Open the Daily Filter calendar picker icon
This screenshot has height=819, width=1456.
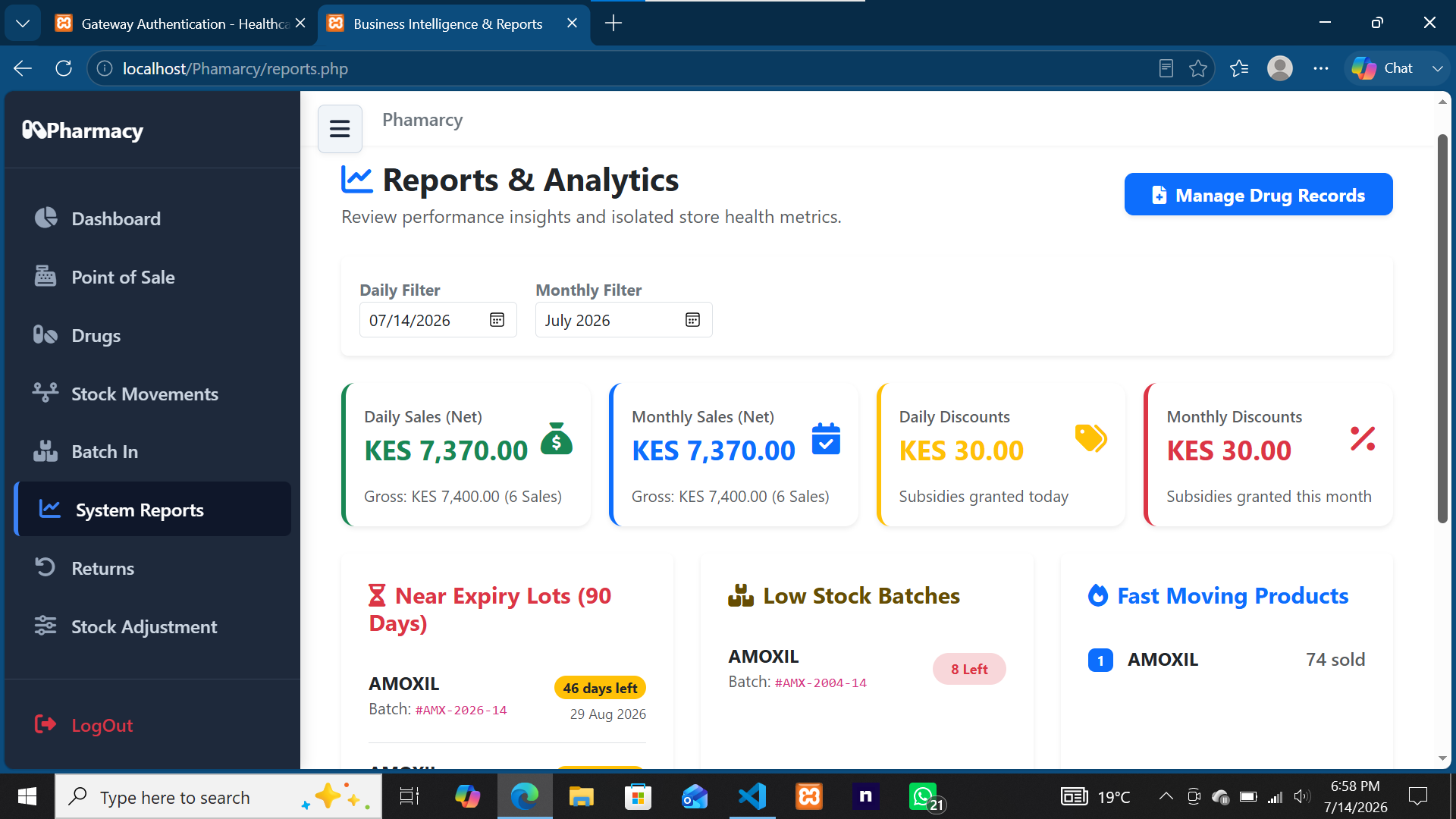pyautogui.click(x=497, y=320)
